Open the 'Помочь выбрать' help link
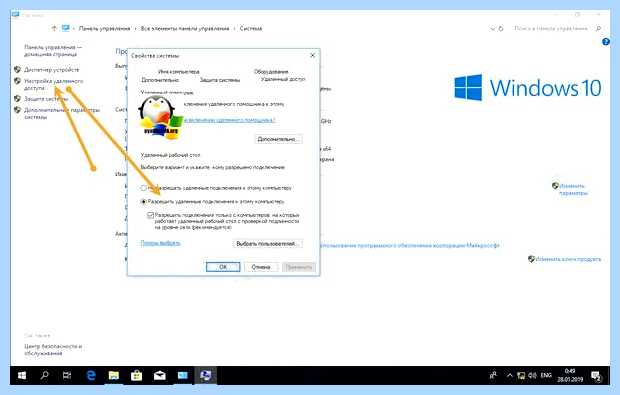The height and width of the screenshot is (395, 620). [x=161, y=243]
